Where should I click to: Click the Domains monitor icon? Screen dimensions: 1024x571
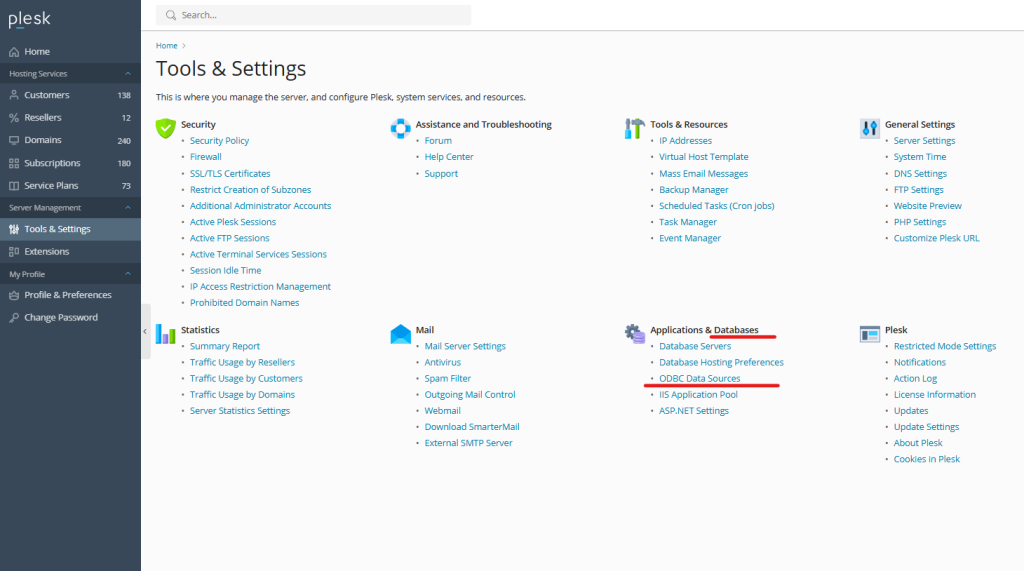coord(14,140)
